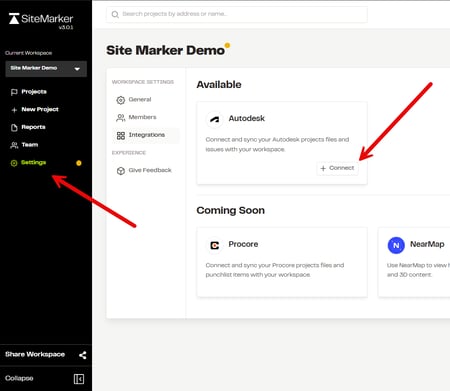
Task: Click the Give Feedback icon
Action: coord(121,171)
